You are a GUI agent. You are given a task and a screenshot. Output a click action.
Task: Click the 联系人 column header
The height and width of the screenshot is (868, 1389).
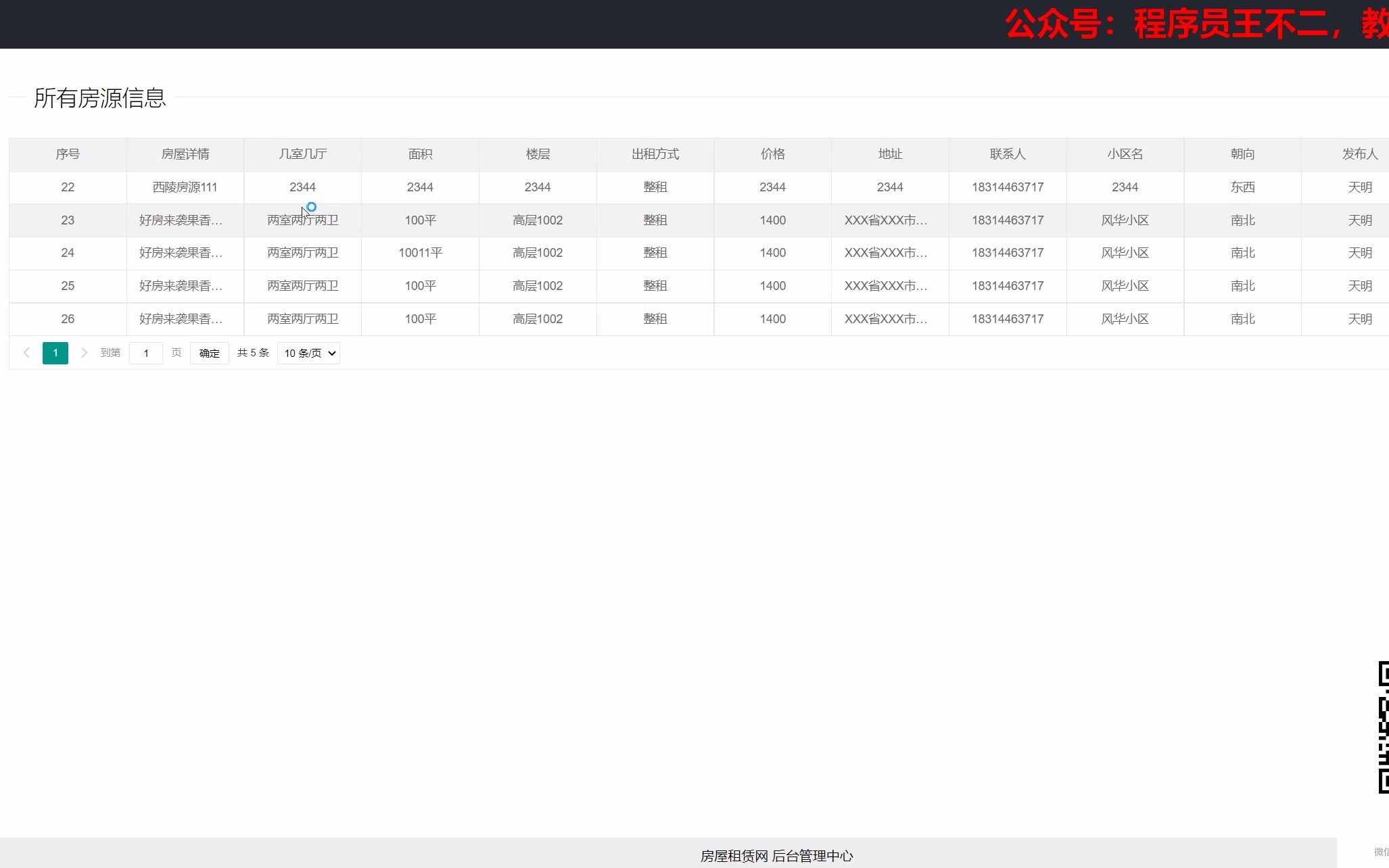tap(1008, 154)
